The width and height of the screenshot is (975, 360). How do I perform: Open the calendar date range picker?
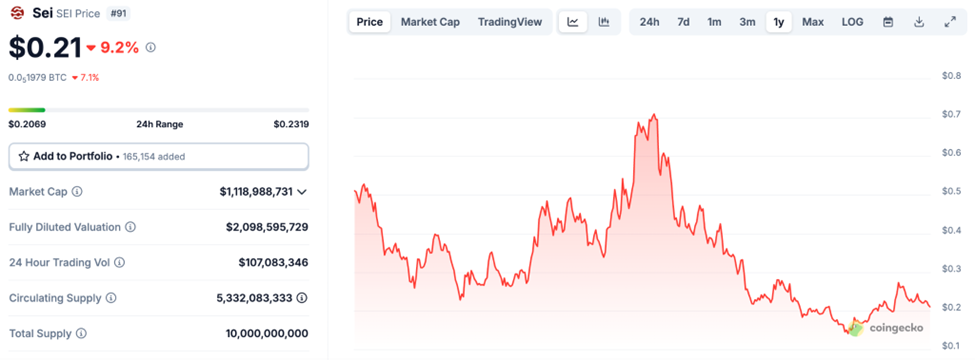pos(888,22)
